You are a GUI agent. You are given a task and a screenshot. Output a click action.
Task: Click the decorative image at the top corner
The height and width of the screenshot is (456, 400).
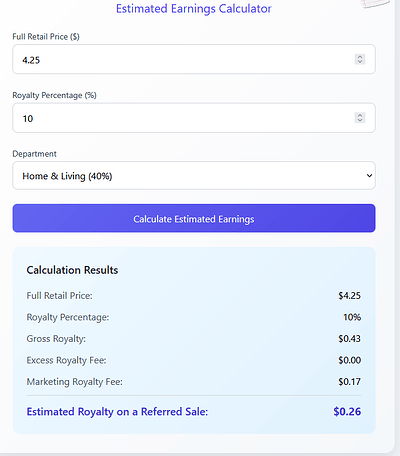click(375, 3)
